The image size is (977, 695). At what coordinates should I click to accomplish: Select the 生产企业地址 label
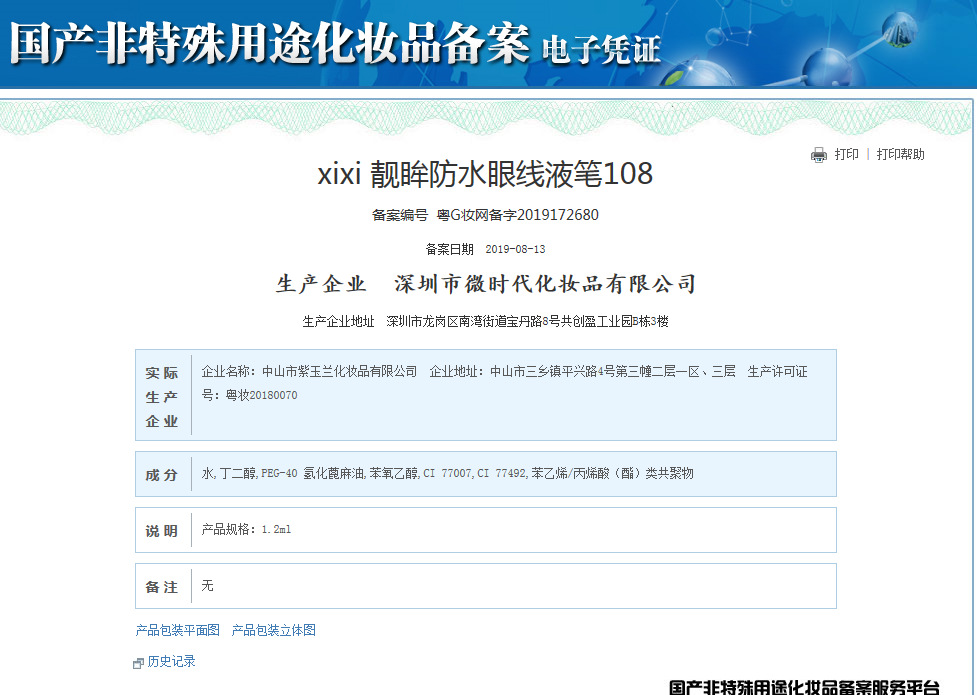point(338,322)
